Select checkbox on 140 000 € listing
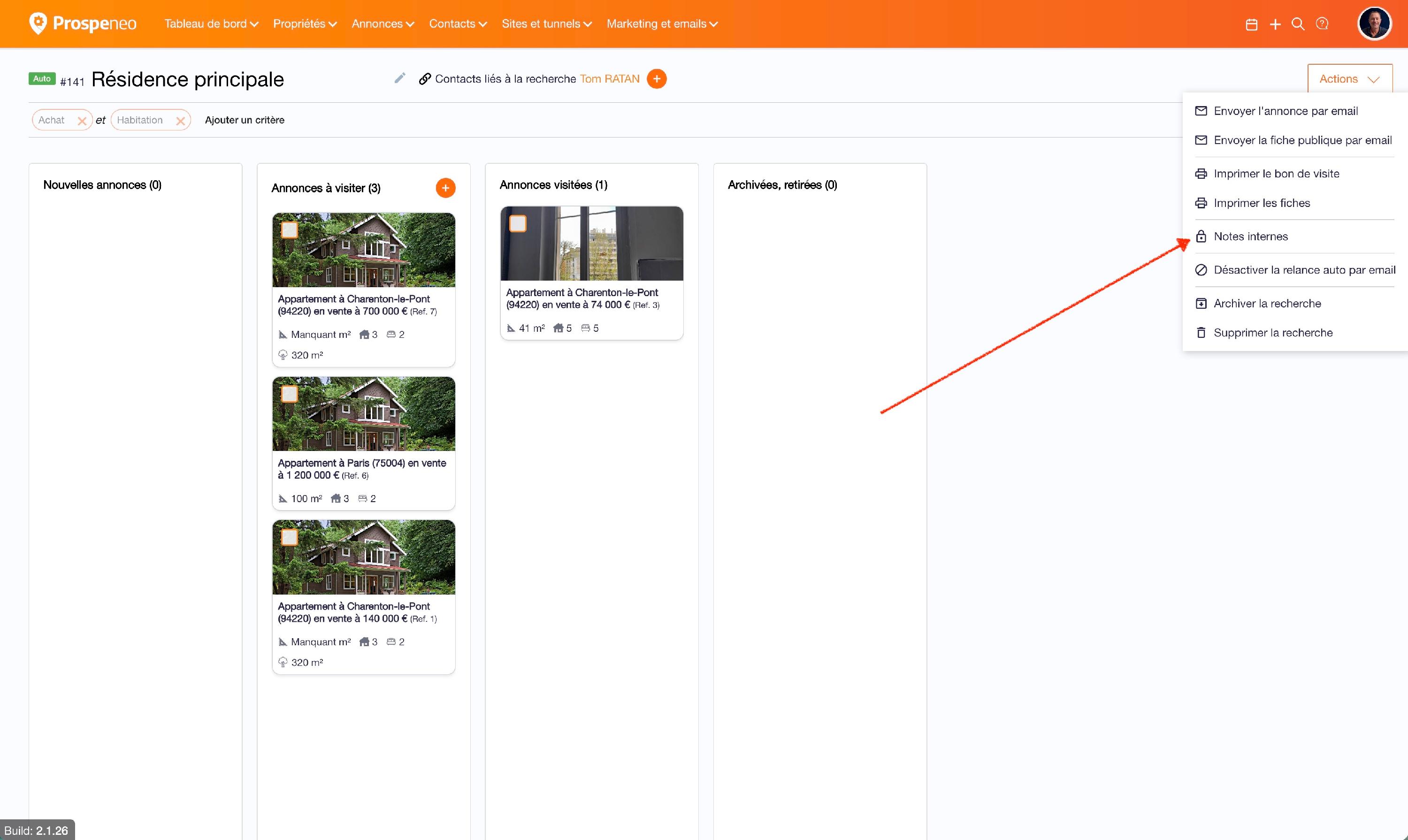 (x=289, y=537)
